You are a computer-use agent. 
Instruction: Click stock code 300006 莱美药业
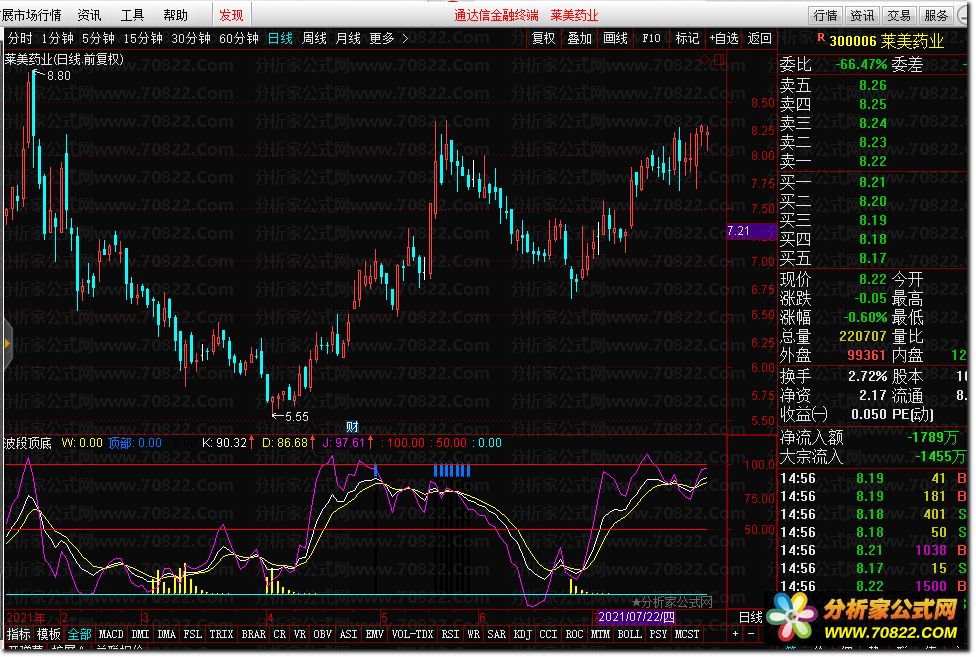(x=886, y=42)
